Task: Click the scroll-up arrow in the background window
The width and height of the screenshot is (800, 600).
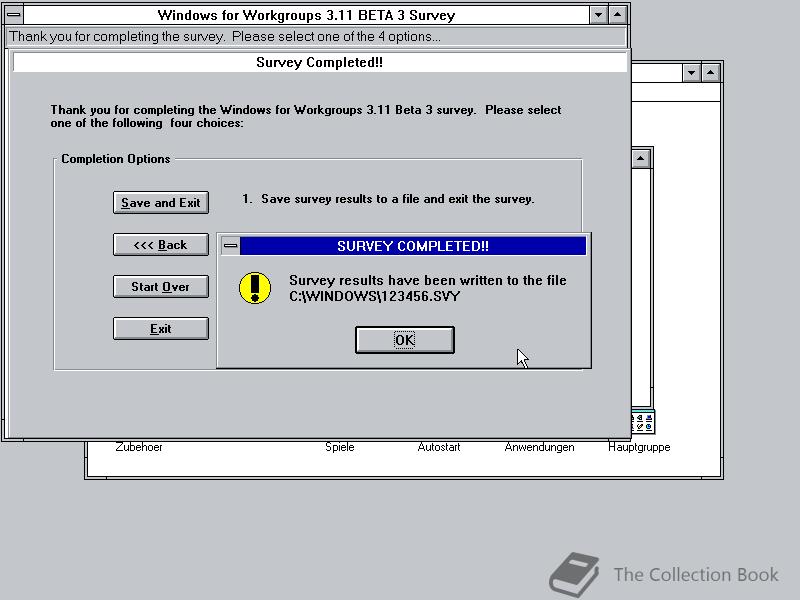Action: click(x=641, y=159)
